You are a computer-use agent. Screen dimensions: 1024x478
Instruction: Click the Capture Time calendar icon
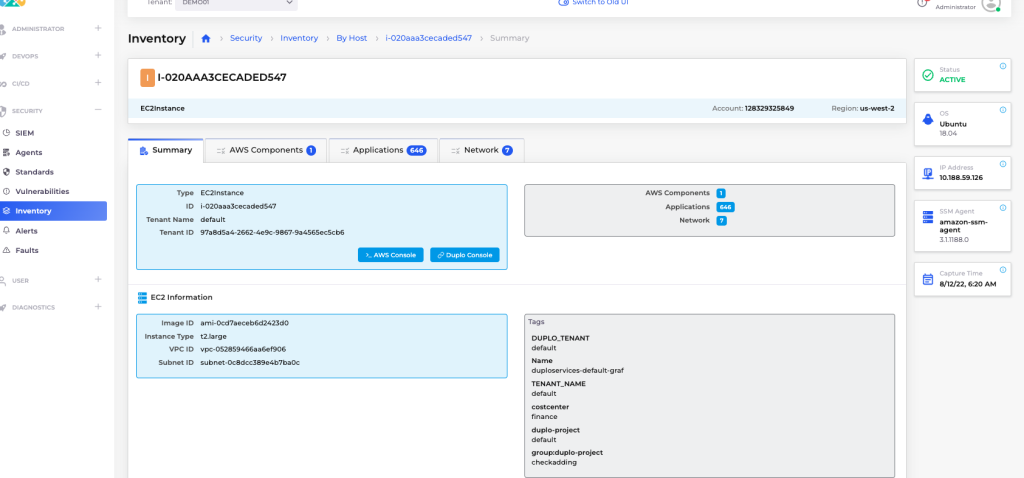pos(928,279)
